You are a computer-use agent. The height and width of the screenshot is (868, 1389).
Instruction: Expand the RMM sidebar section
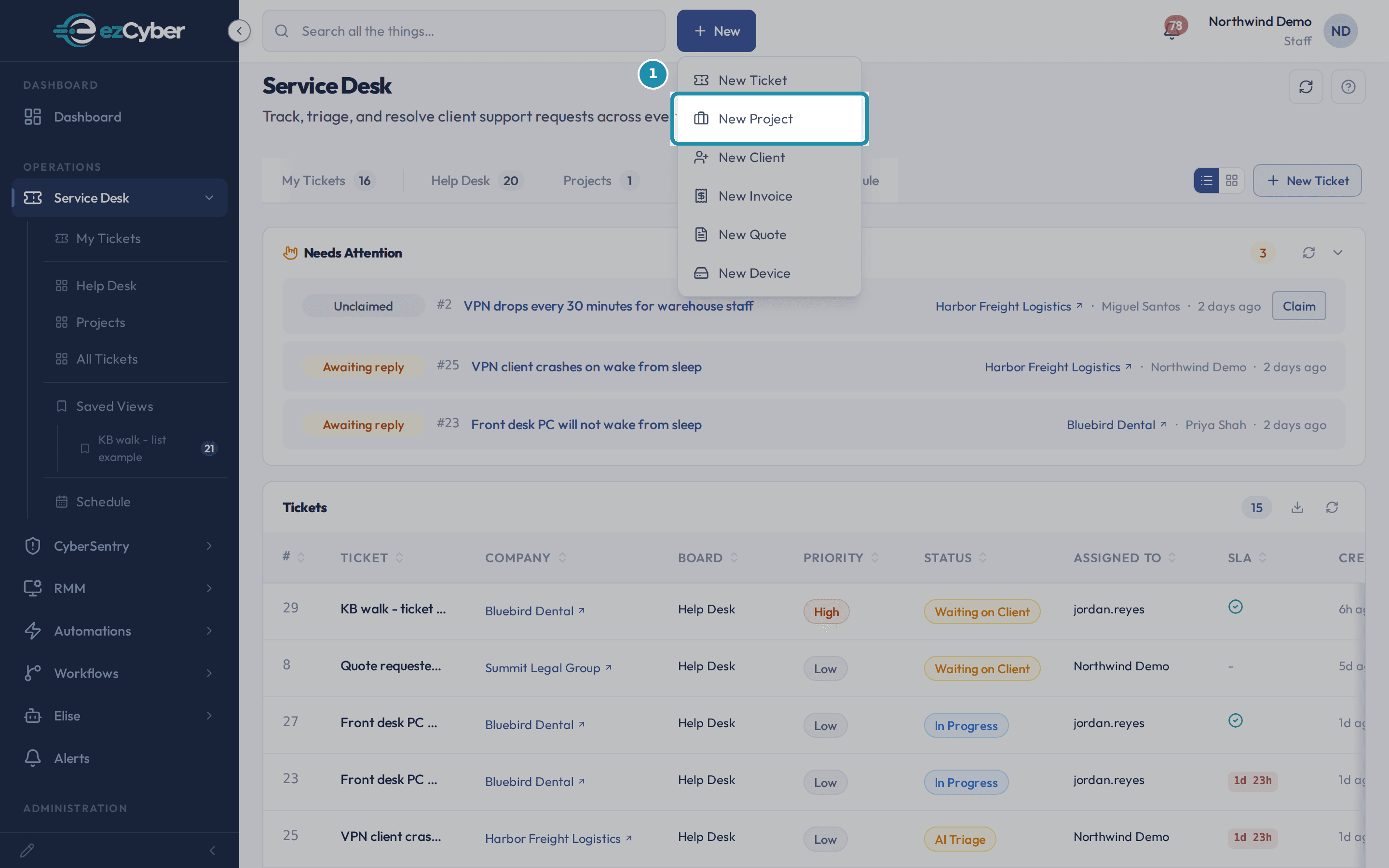pyautogui.click(x=120, y=588)
